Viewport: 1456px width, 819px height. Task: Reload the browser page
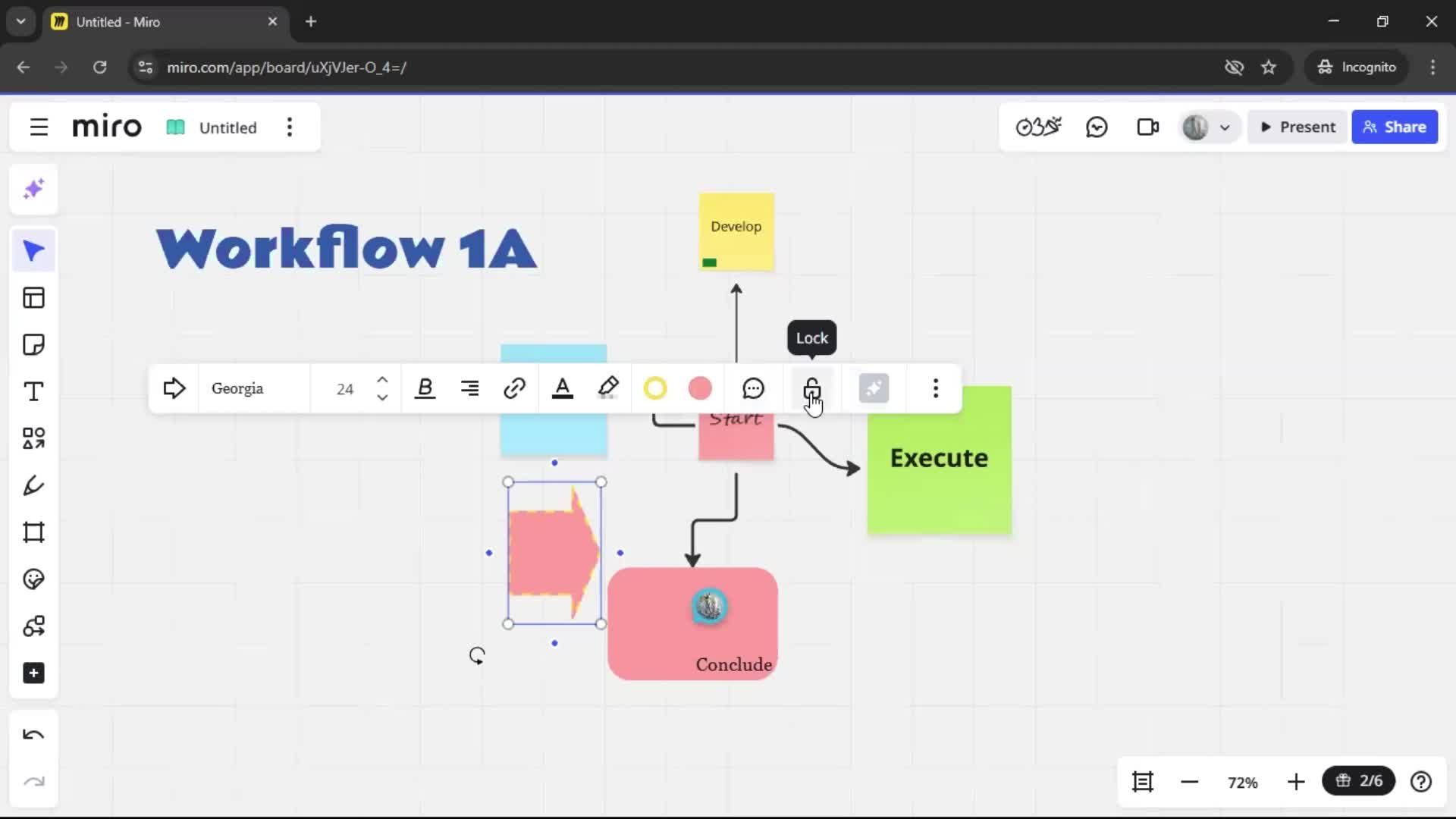[x=99, y=67]
